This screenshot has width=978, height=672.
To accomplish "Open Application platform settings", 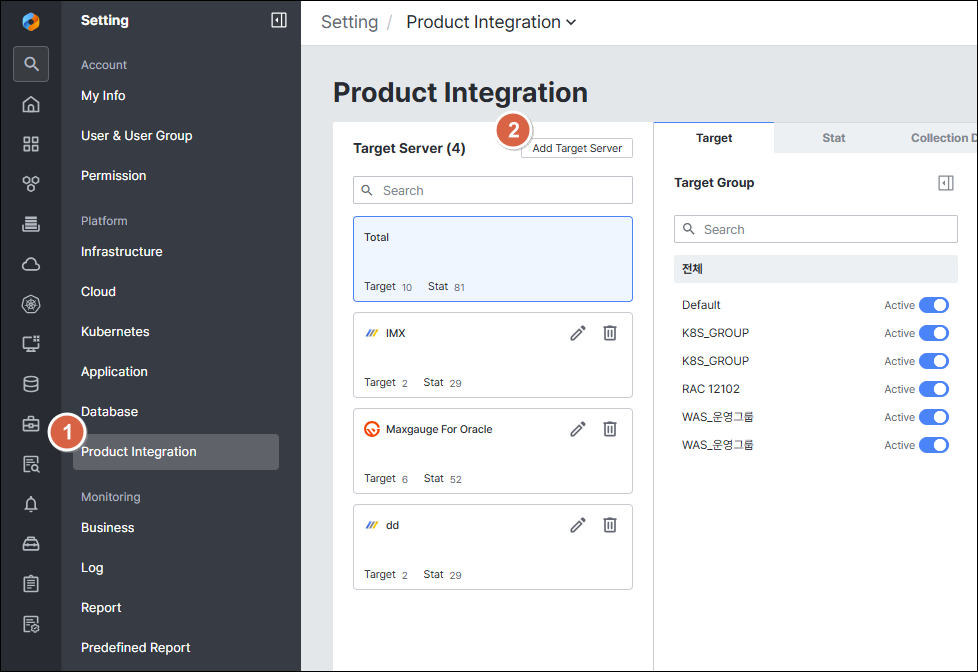I will click(114, 371).
